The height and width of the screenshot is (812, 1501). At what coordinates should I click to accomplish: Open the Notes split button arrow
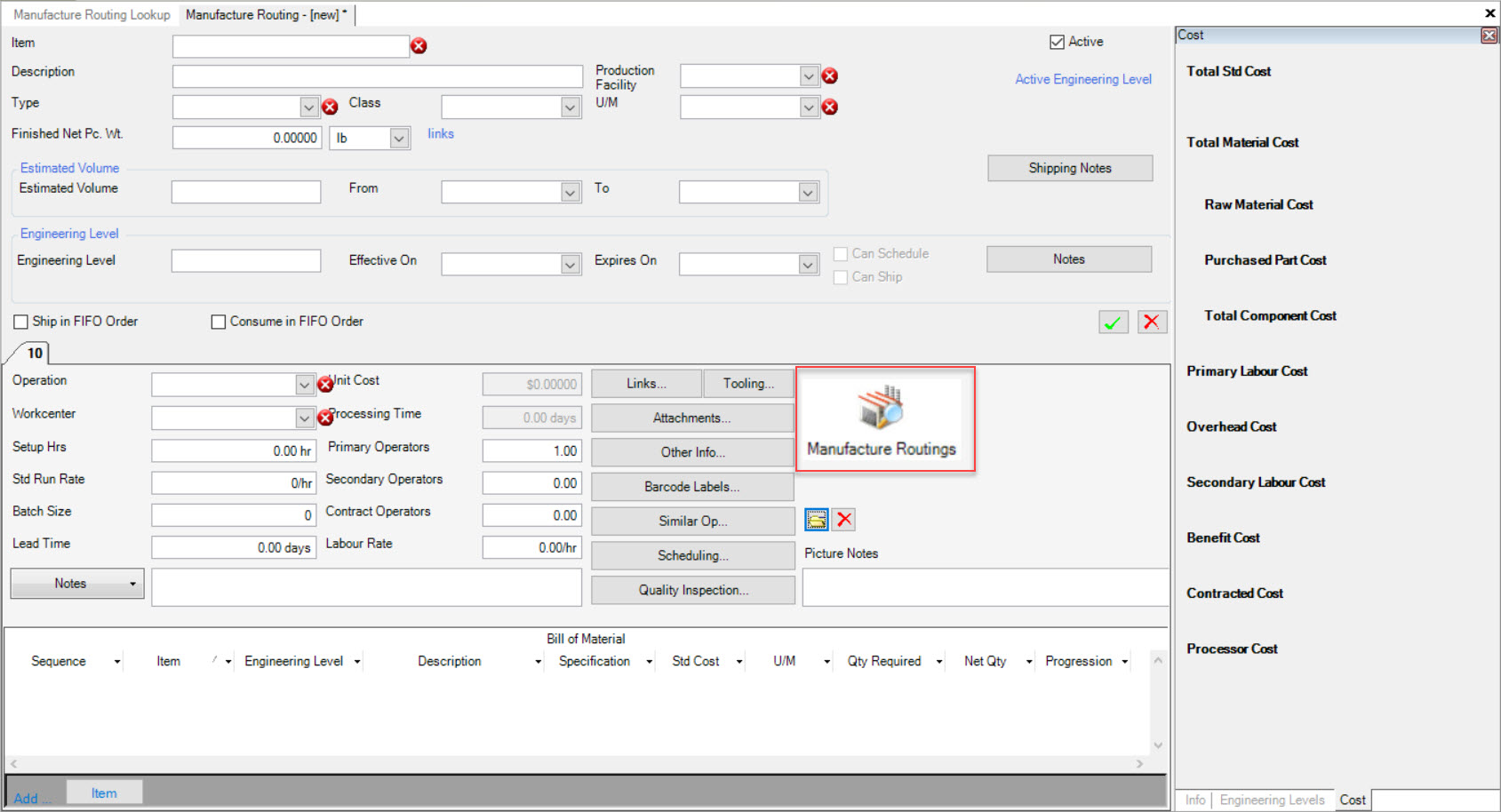pos(132,584)
